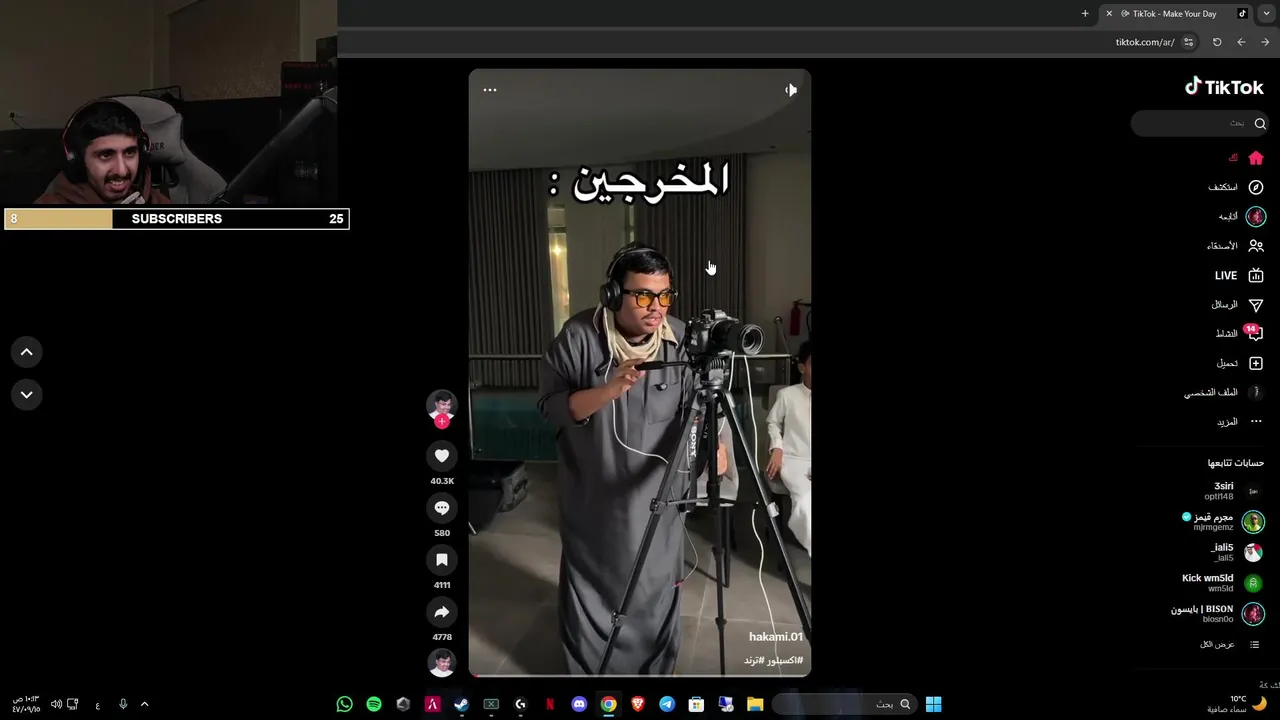Open Netflix from the taskbar
This screenshot has height=720, width=1280.
(x=549, y=704)
